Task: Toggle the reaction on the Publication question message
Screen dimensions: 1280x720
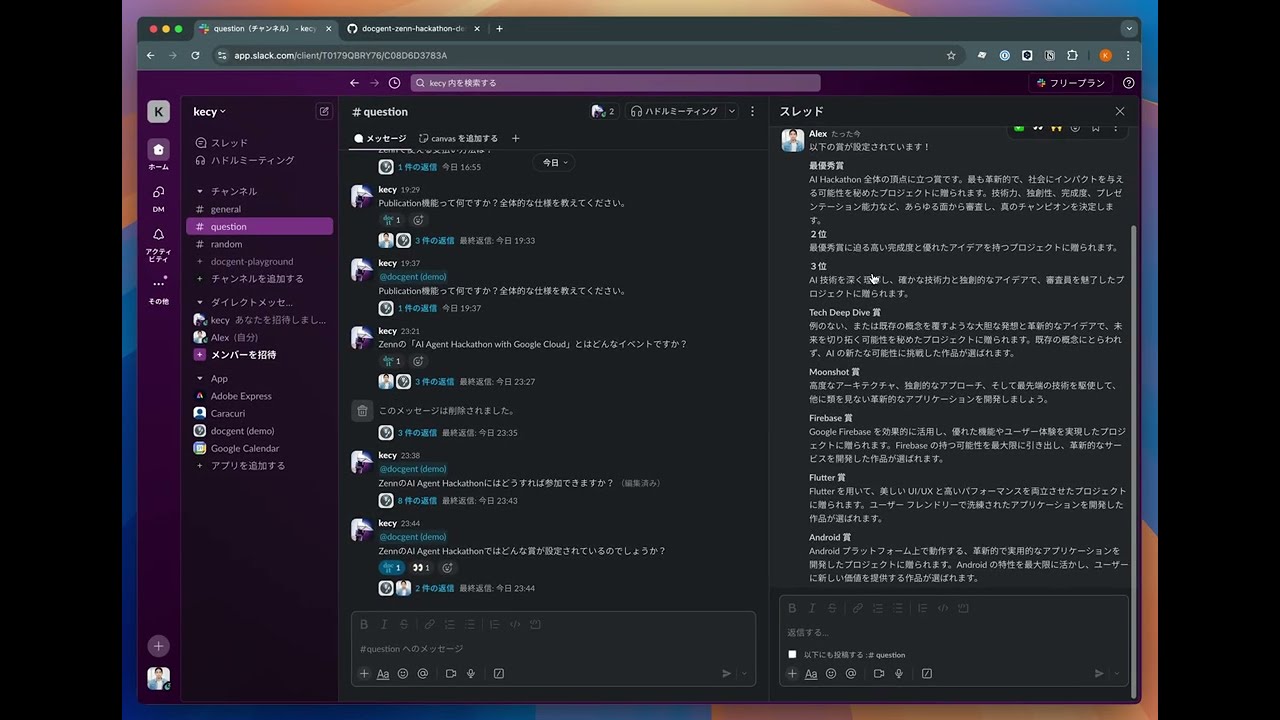Action: pos(391,220)
